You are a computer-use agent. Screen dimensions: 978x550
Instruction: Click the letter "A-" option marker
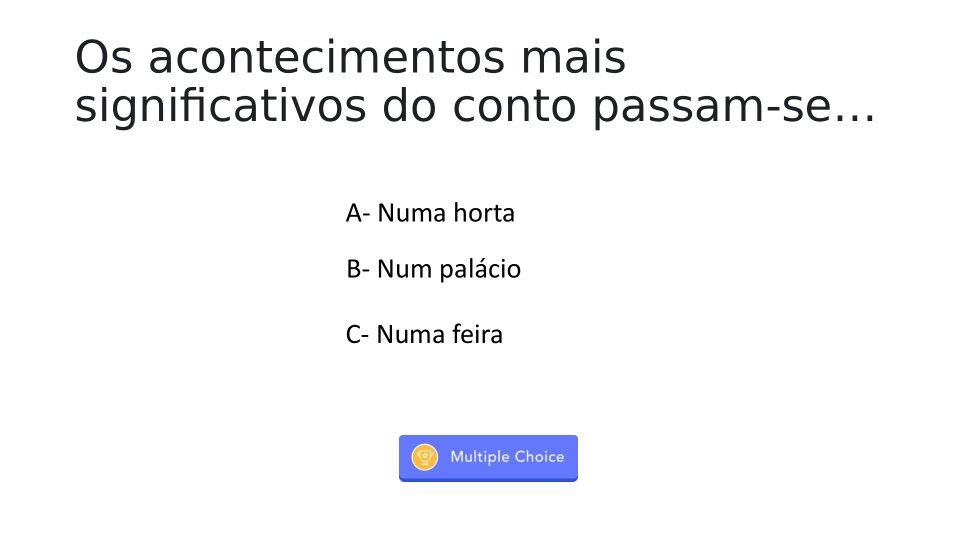358,213
